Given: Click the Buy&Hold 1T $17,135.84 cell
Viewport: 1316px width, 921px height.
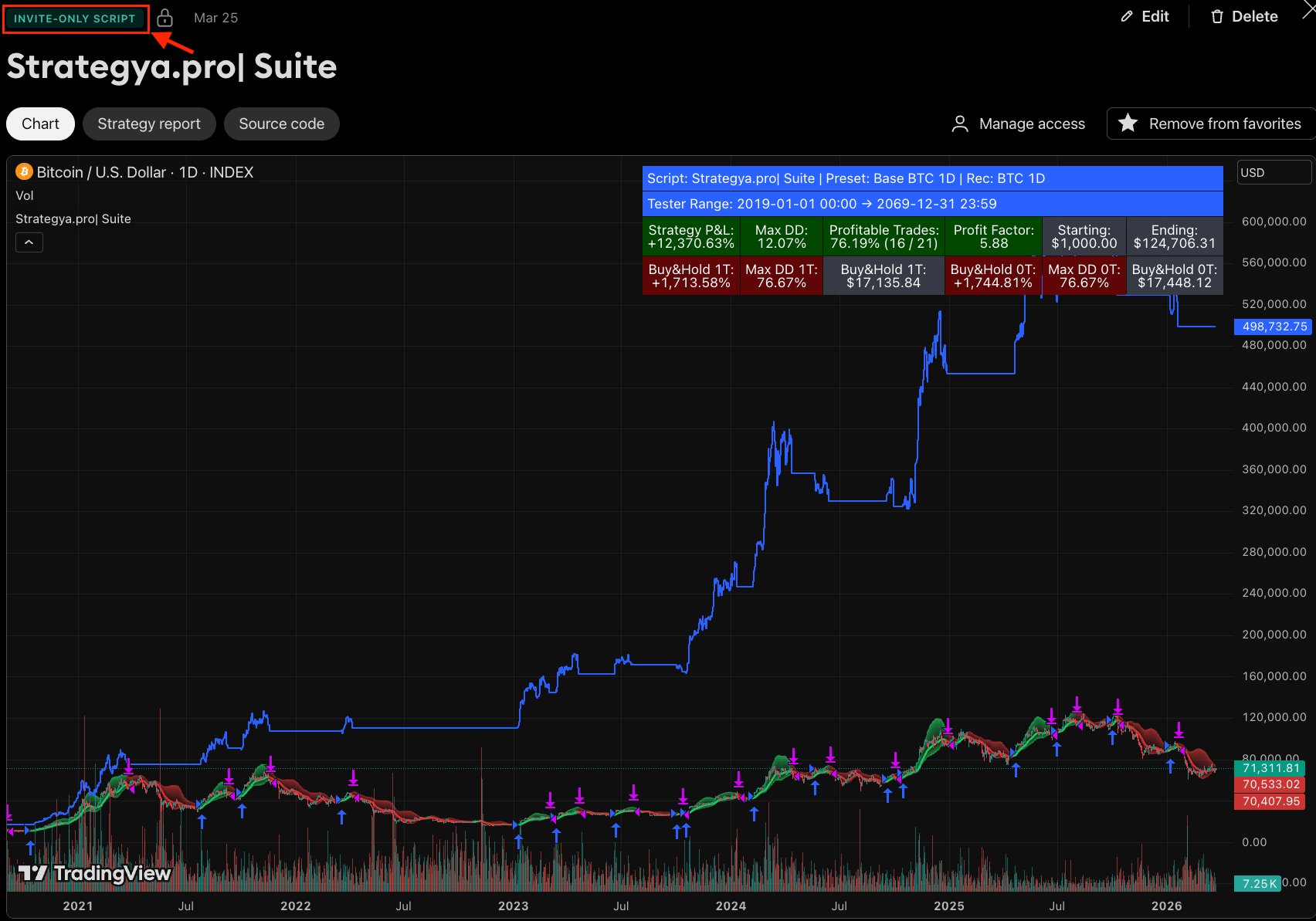Looking at the screenshot, I should coord(884,276).
